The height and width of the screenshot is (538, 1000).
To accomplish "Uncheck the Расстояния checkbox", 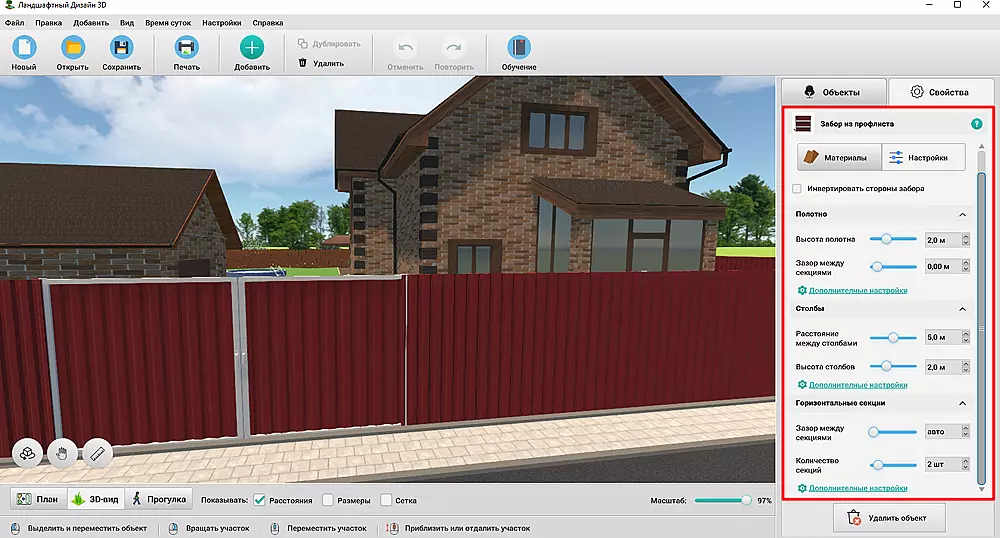I will pos(260,500).
